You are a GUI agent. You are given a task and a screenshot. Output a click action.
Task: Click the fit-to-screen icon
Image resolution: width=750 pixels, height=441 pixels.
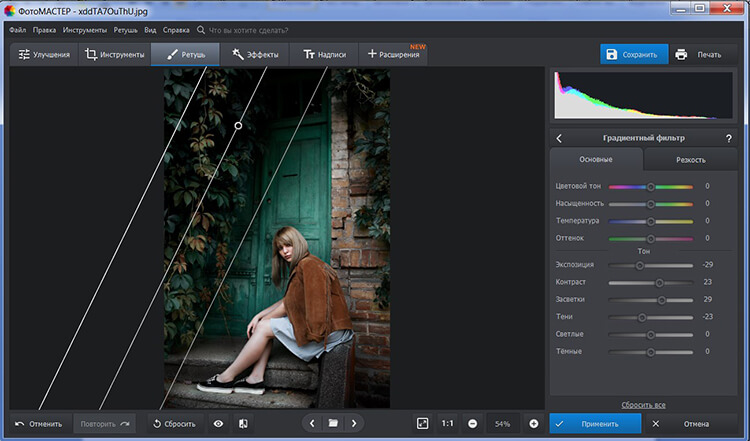pyautogui.click(x=422, y=424)
